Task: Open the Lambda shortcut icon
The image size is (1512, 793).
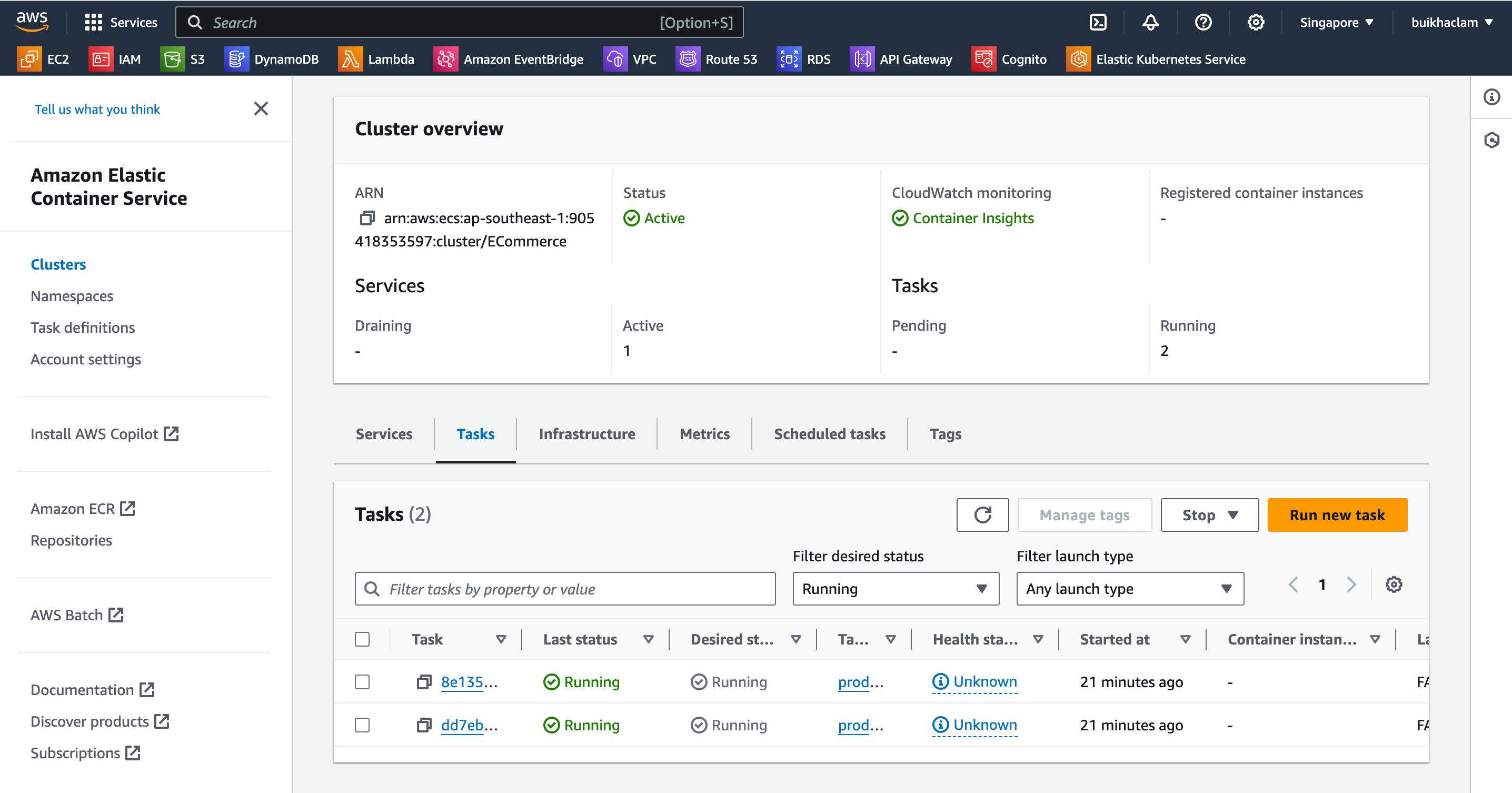Action: click(x=351, y=58)
